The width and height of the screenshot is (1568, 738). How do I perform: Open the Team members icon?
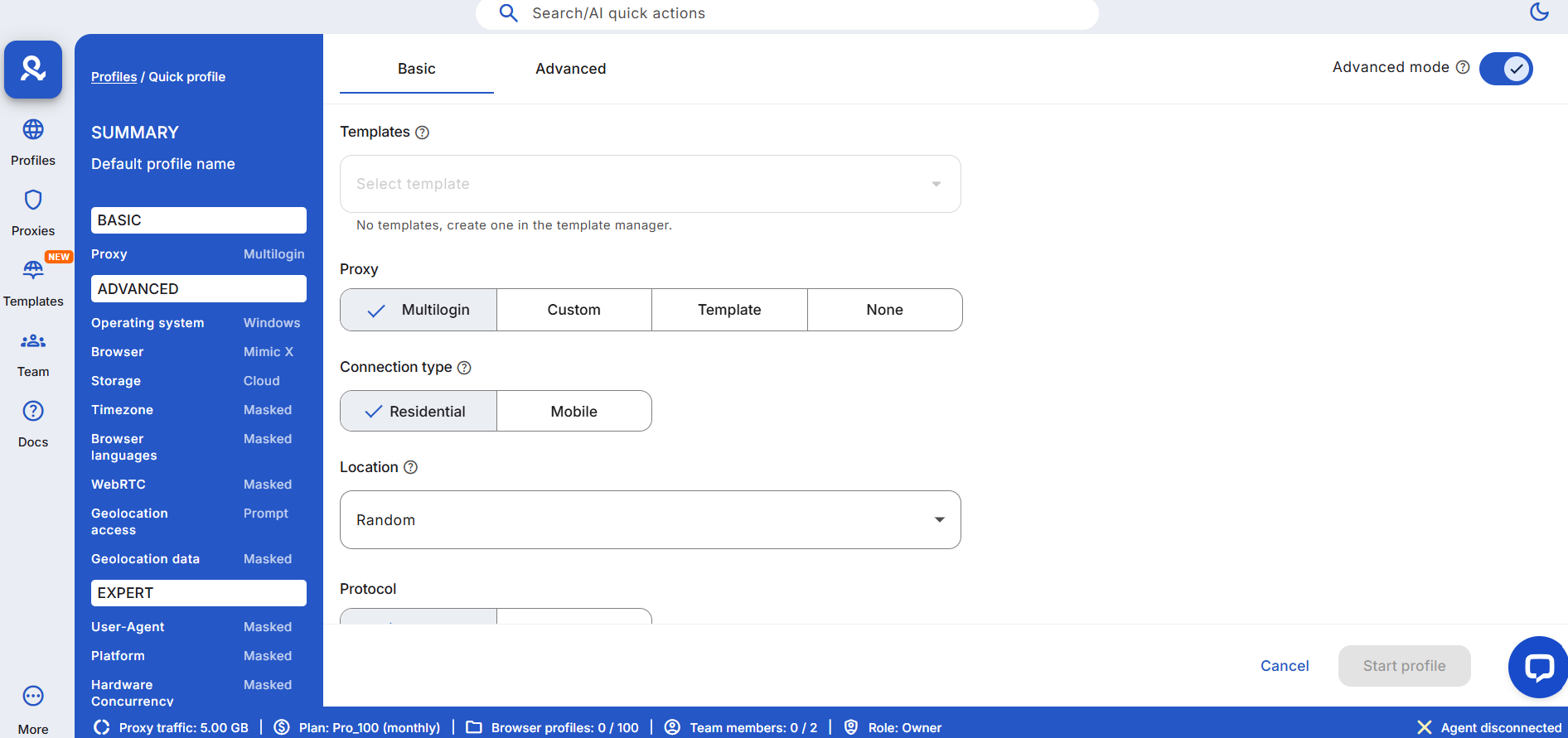pos(33,341)
